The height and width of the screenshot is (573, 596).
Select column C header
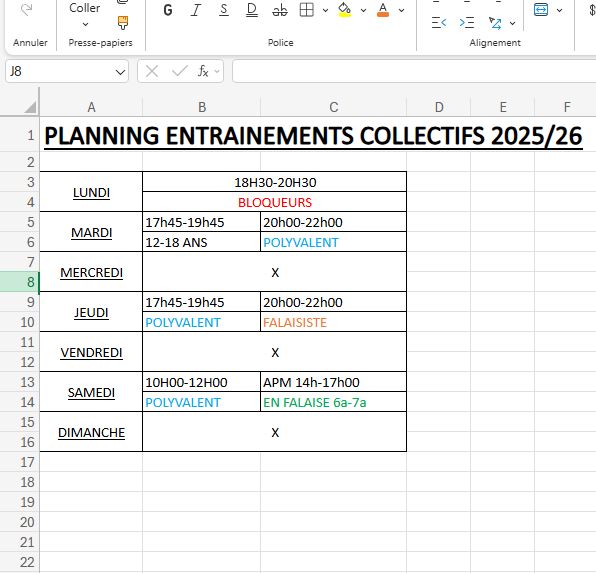(x=333, y=107)
